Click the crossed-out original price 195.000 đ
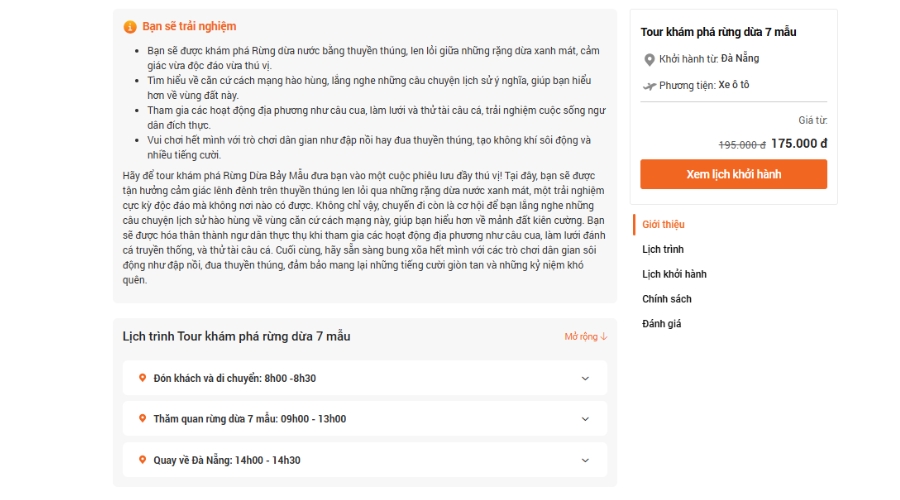This screenshot has width=900, height=500. (x=742, y=144)
